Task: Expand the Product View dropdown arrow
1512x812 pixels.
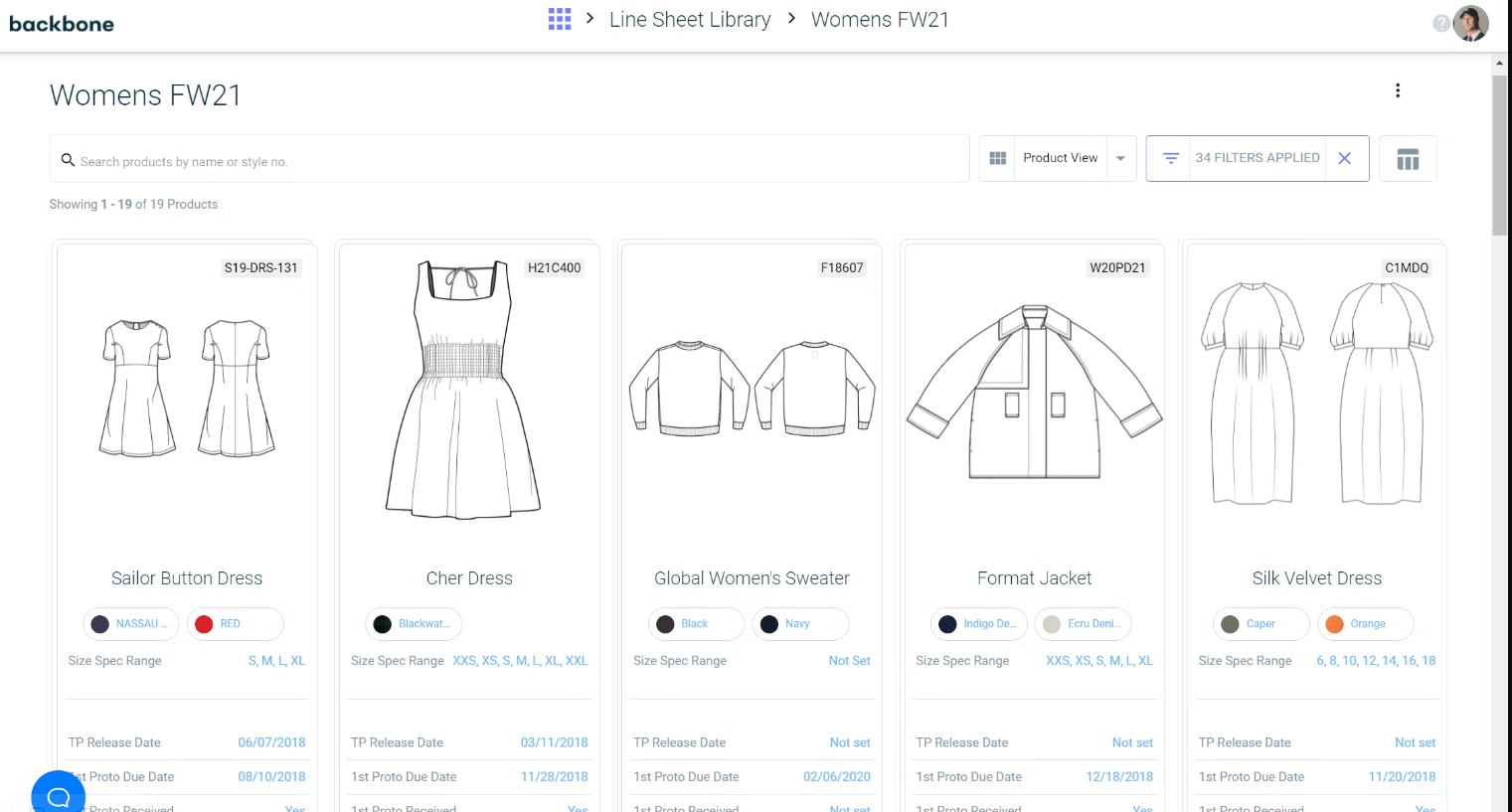Action: [1120, 159]
